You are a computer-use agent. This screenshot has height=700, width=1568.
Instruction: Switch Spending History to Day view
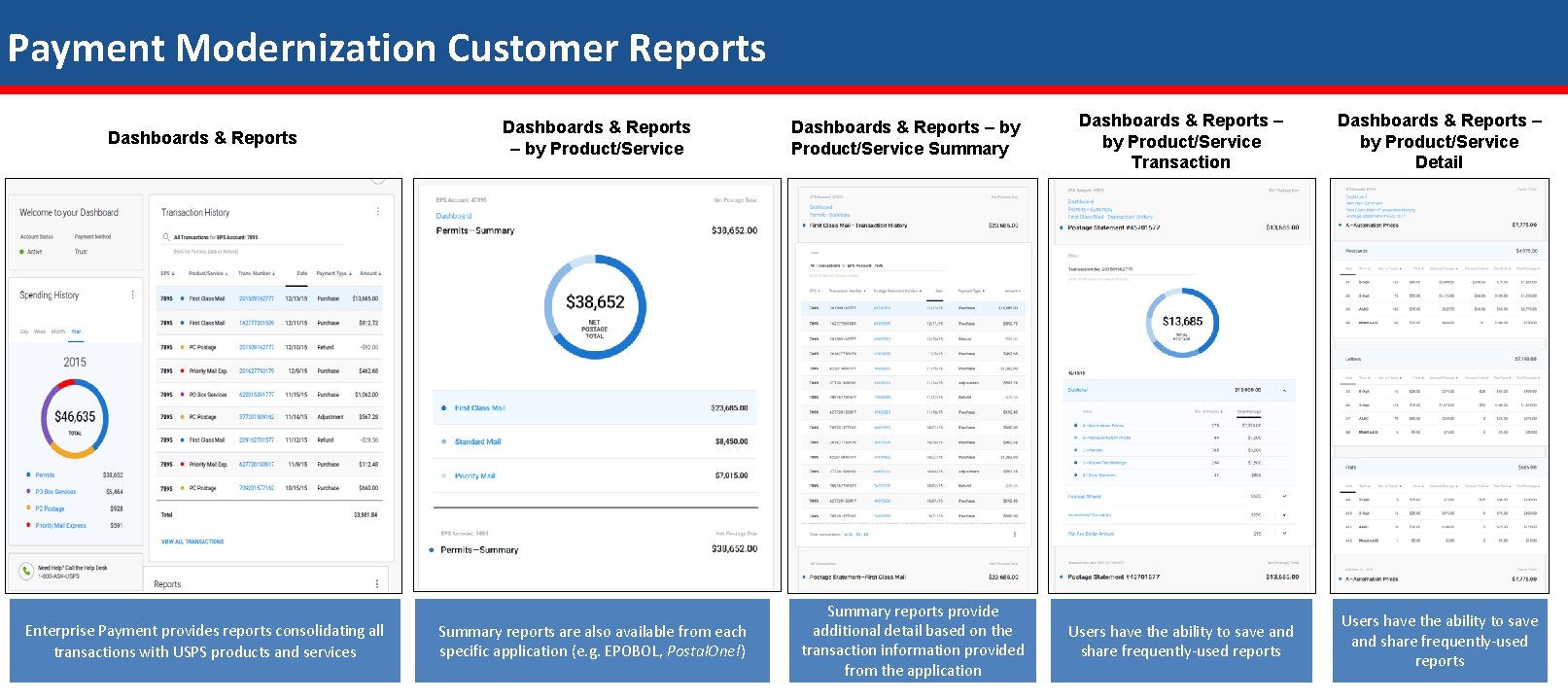24,332
